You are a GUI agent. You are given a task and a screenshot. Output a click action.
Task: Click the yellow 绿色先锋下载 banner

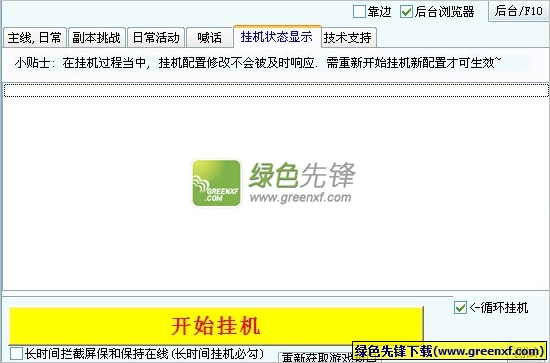449,351
